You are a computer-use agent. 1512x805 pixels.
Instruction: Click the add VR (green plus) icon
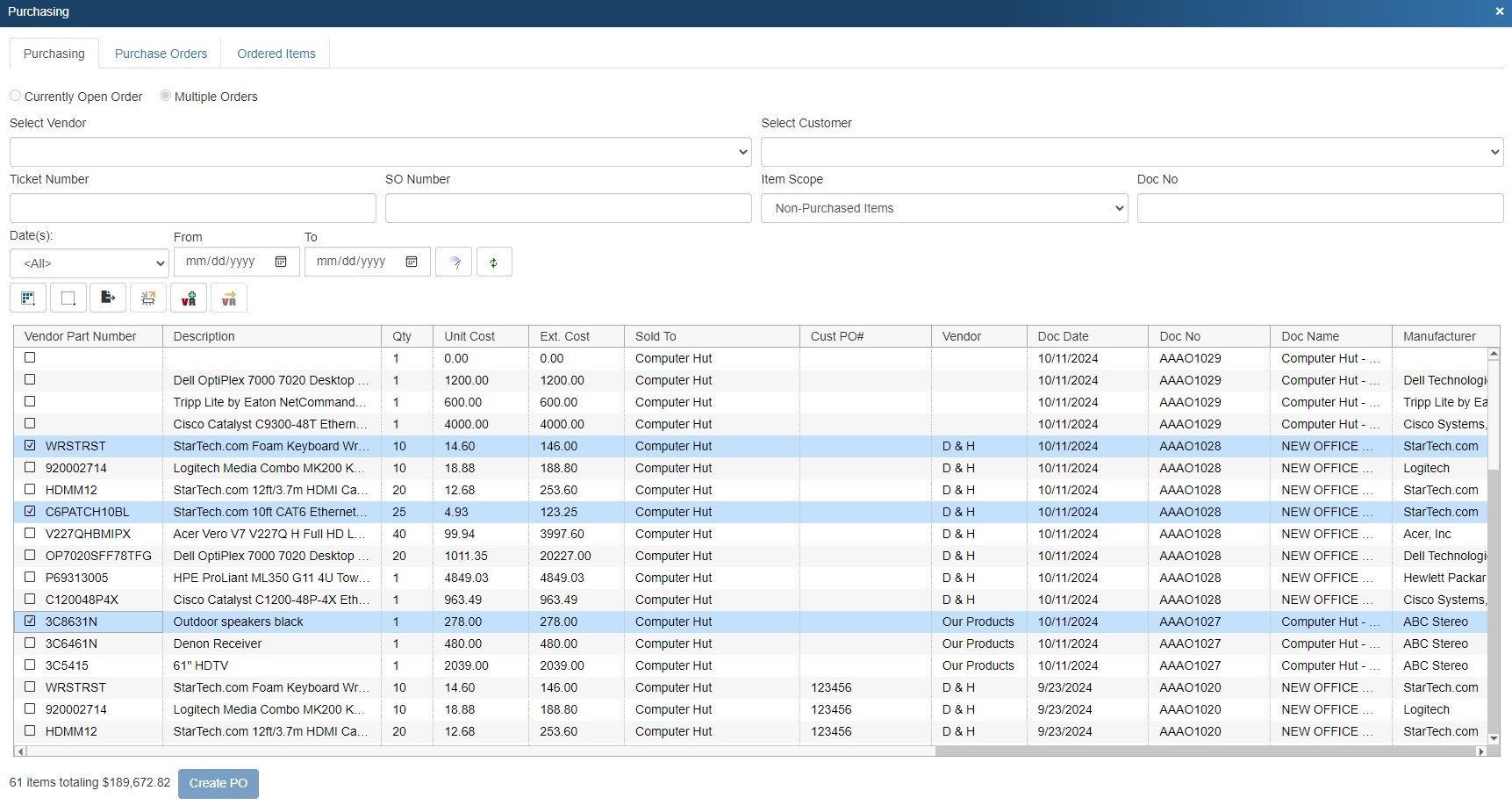(x=189, y=298)
